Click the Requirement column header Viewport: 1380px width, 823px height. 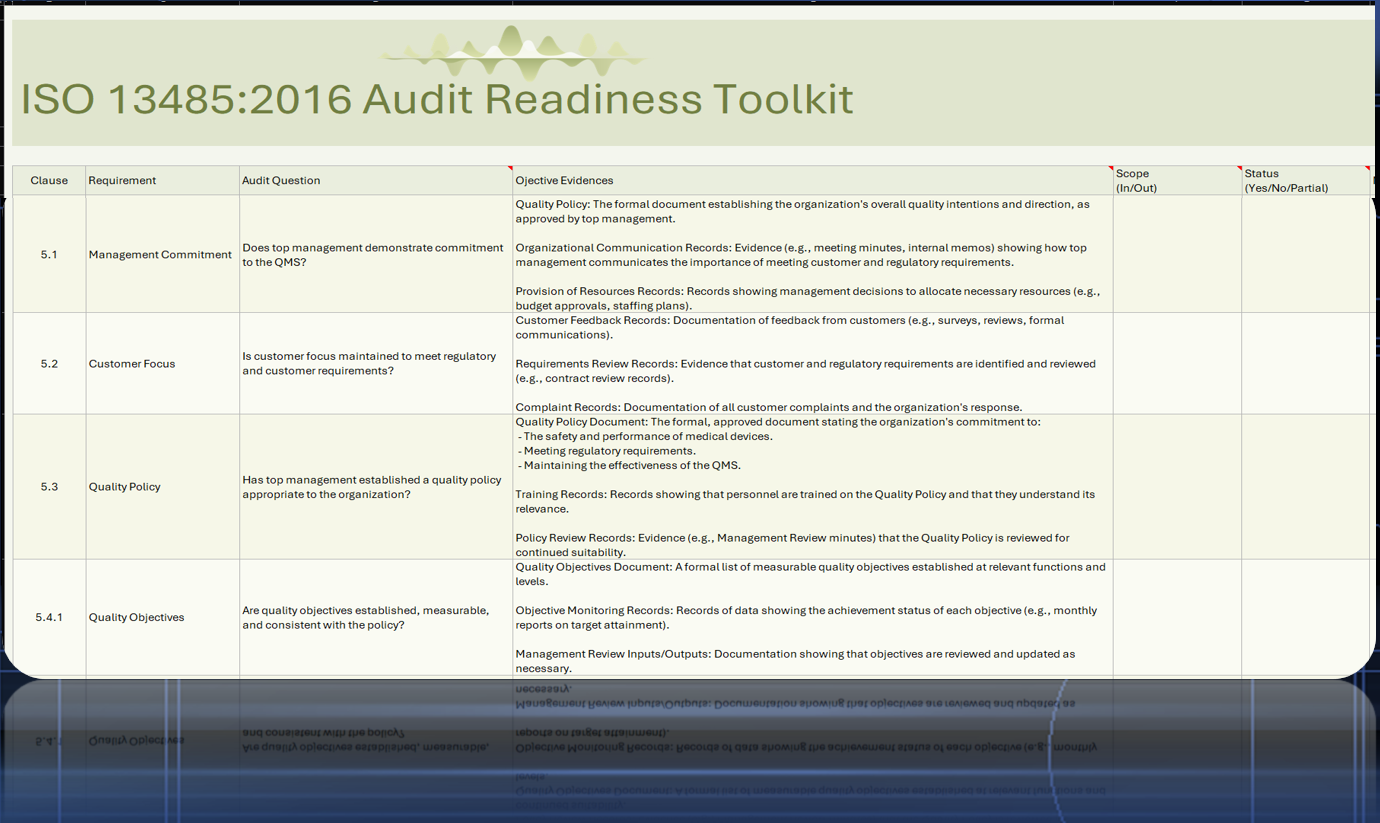click(122, 180)
